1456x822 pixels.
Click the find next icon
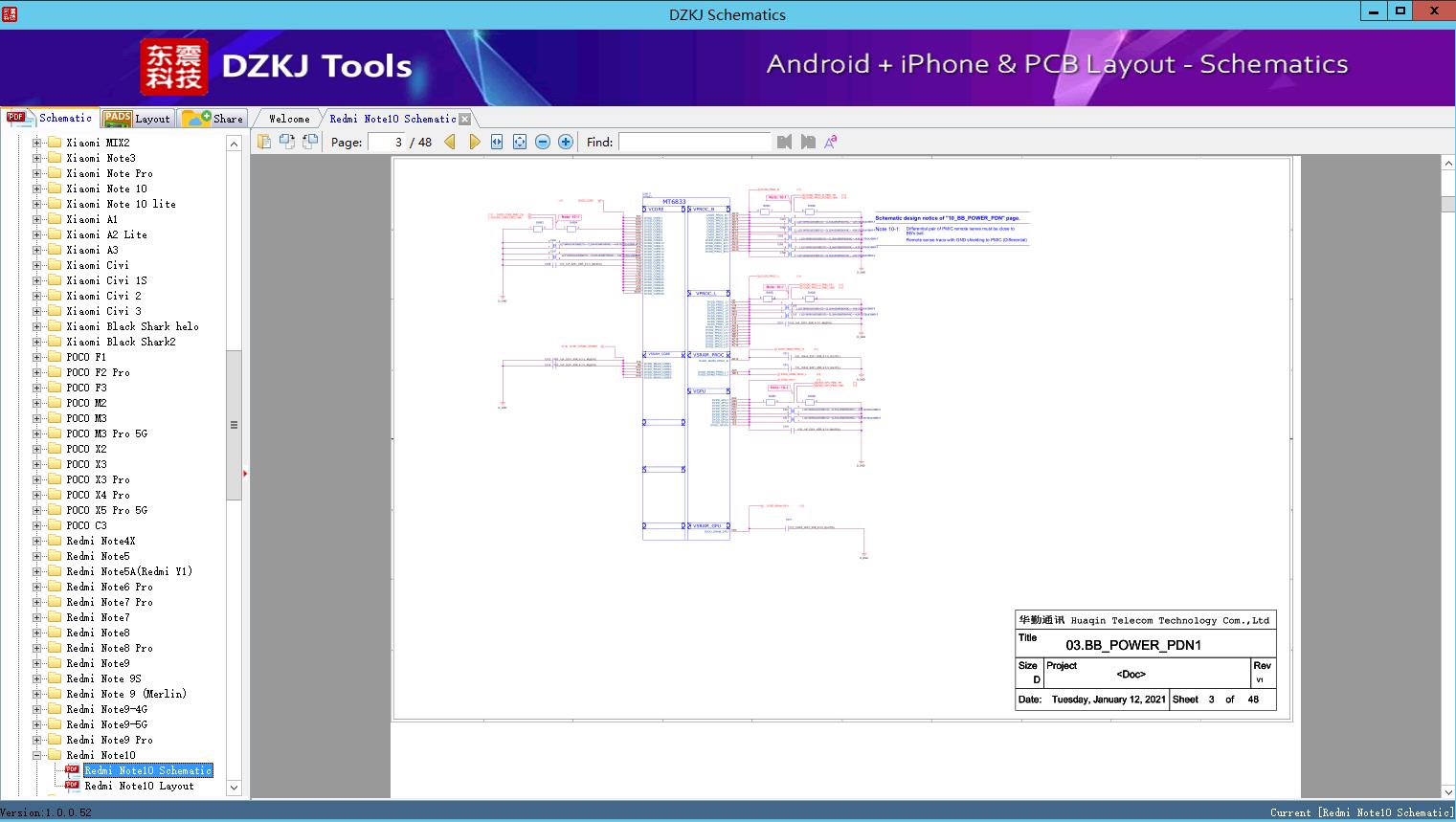[808, 142]
